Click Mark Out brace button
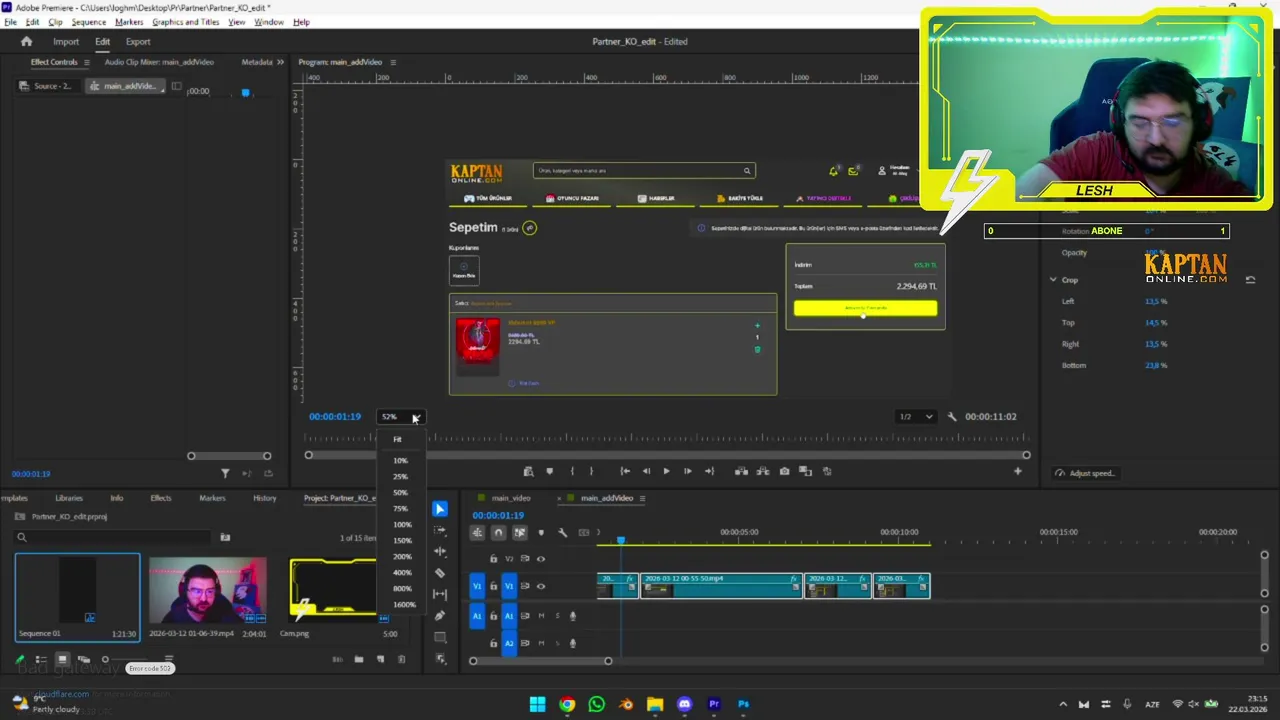 click(x=591, y=471)
